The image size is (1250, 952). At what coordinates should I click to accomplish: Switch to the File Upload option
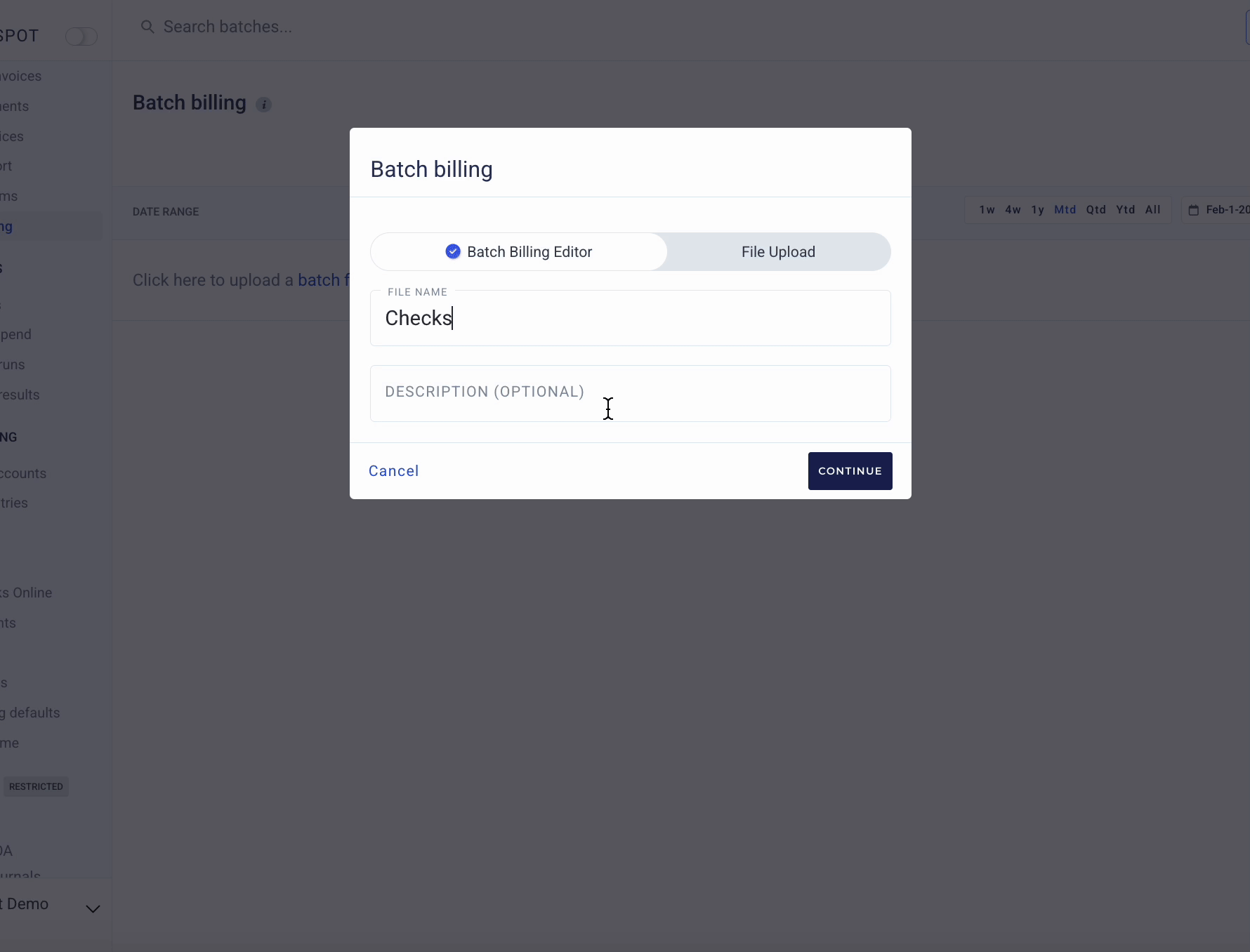778,251
